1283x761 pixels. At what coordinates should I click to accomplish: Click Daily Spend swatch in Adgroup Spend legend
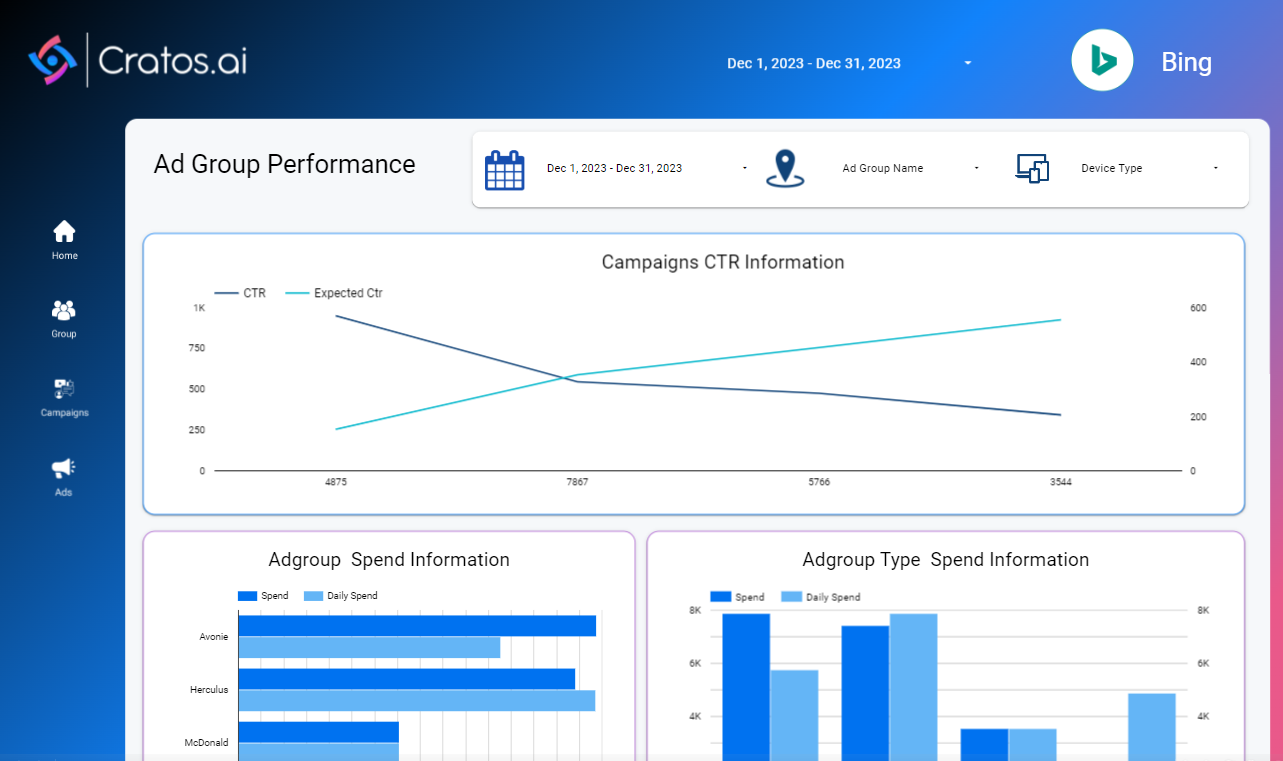click(x=313, y=596)
